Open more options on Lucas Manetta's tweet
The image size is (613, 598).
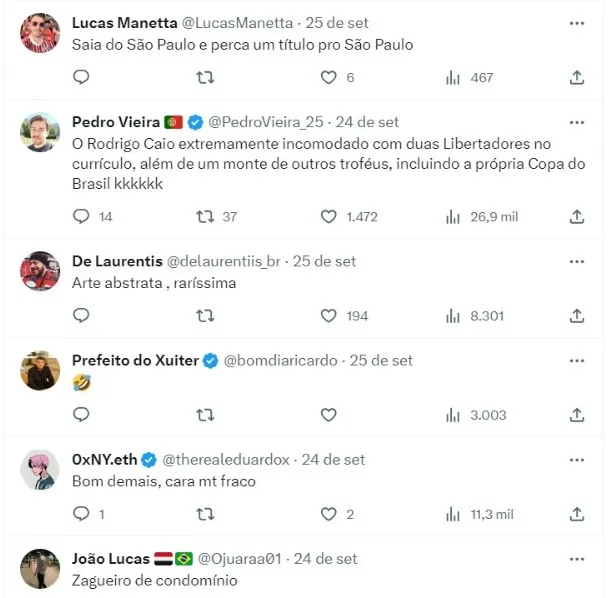(577, 22)
